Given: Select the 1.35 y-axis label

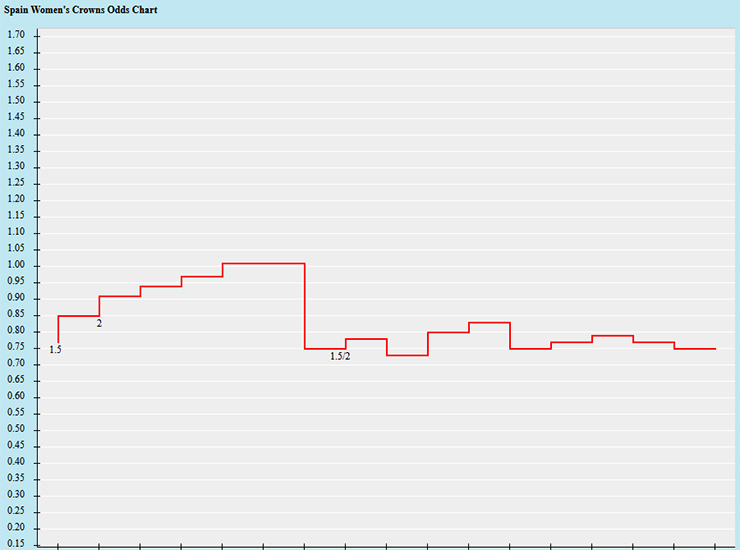Looking at the screenshot, I should click(x=16, y=150).
